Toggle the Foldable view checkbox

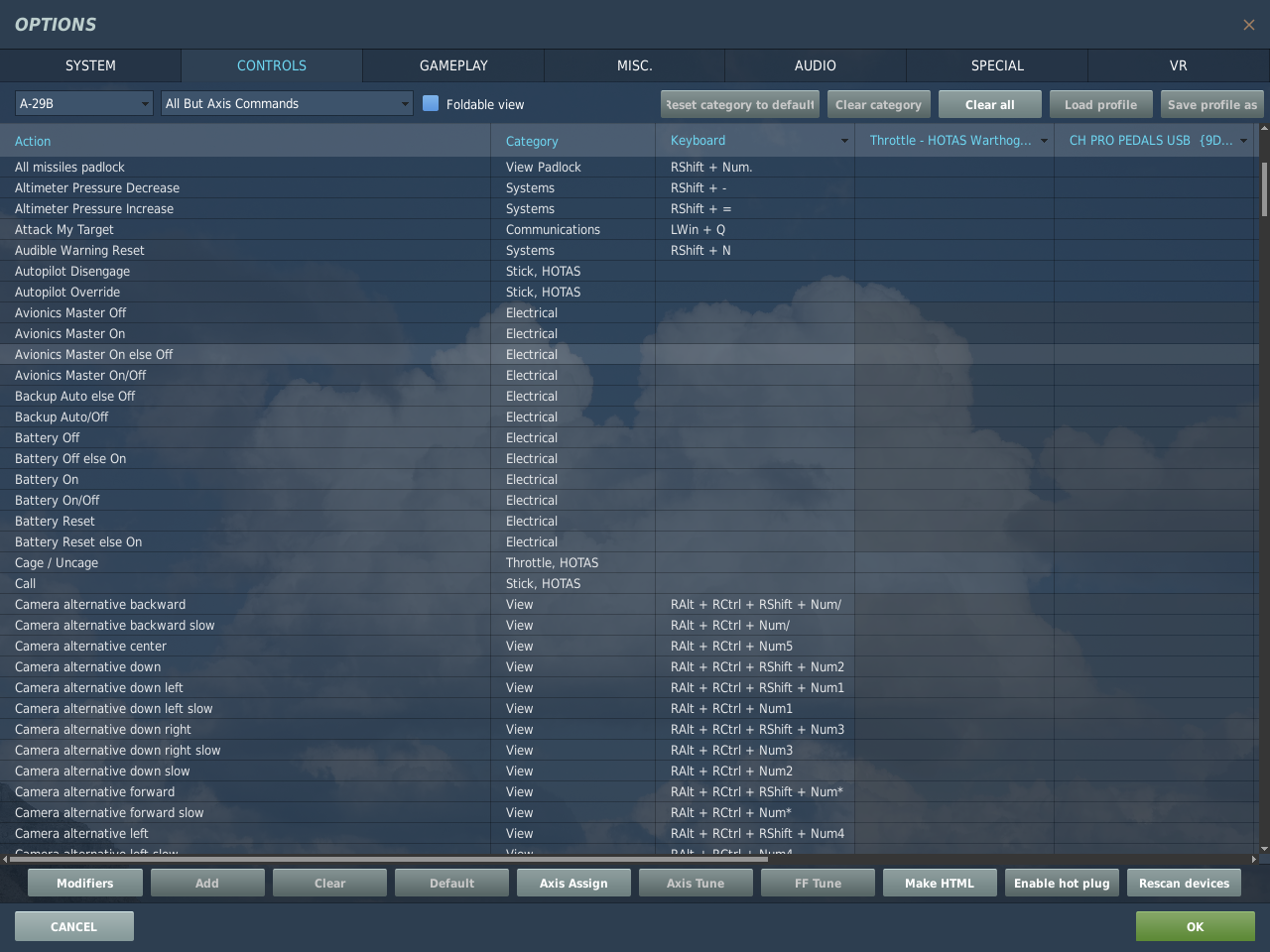[431, 103]
